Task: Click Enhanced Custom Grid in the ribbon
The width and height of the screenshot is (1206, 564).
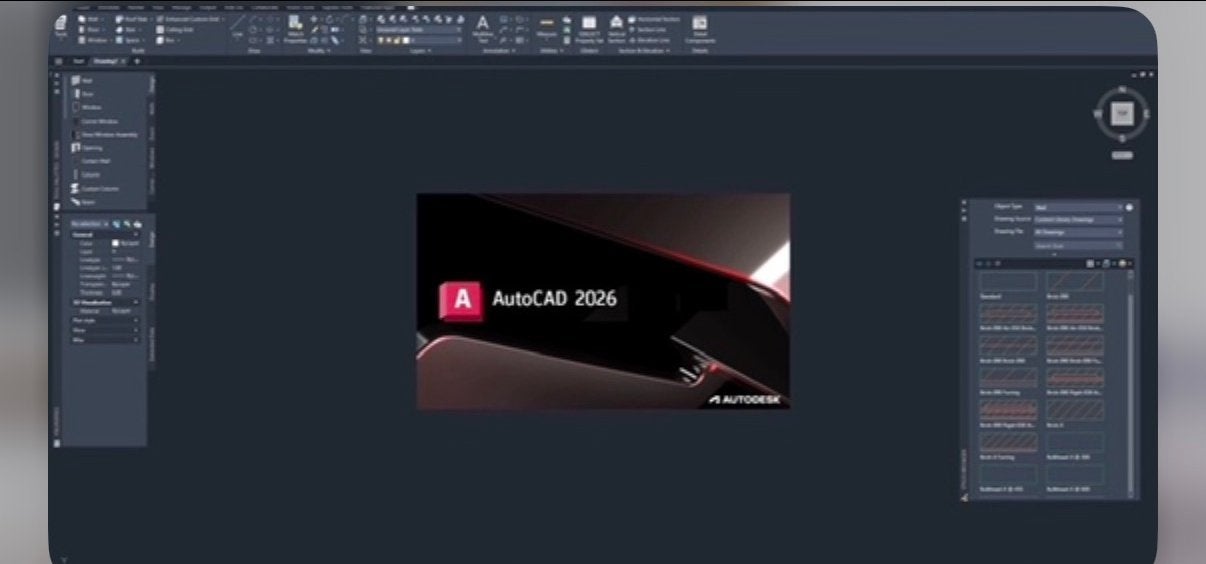Action: coord(190,19)
